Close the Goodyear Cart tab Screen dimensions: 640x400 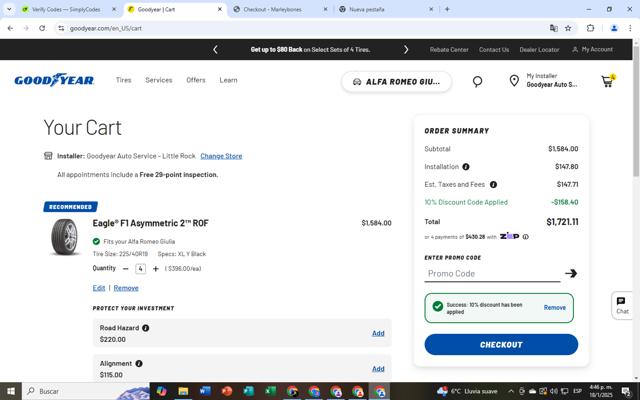(220, 9)
